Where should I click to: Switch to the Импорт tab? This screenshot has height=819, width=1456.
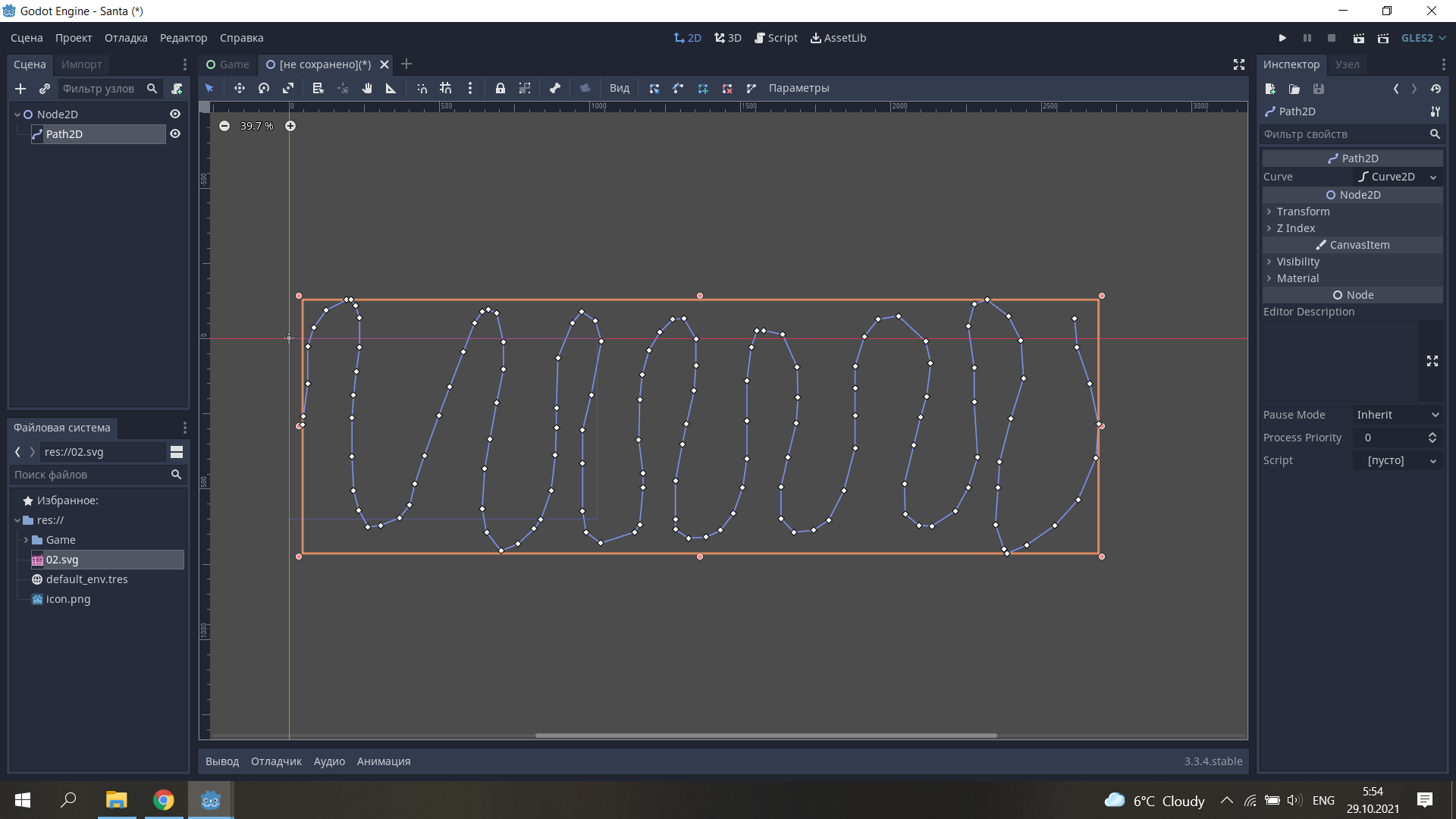pos(81,64)
